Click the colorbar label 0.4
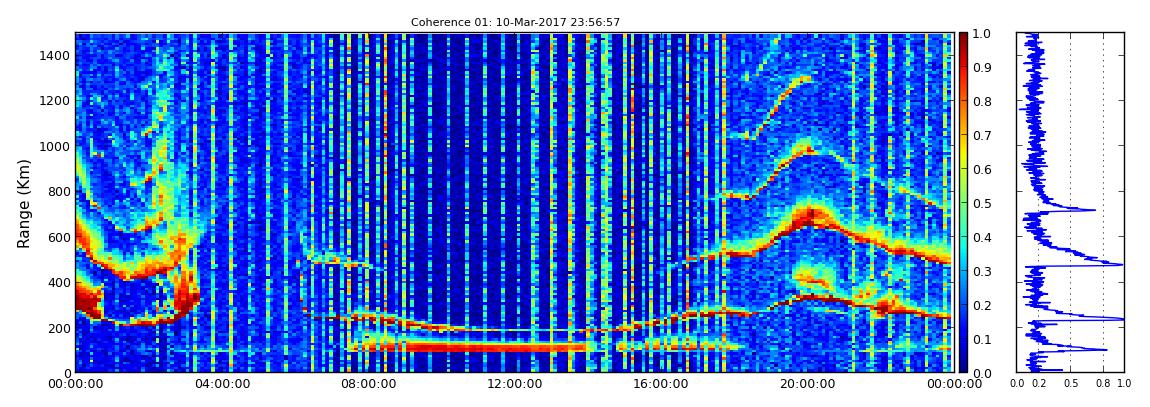This screenshot has width=1150, height=407. pyautogui.click(x=982, y=238)
